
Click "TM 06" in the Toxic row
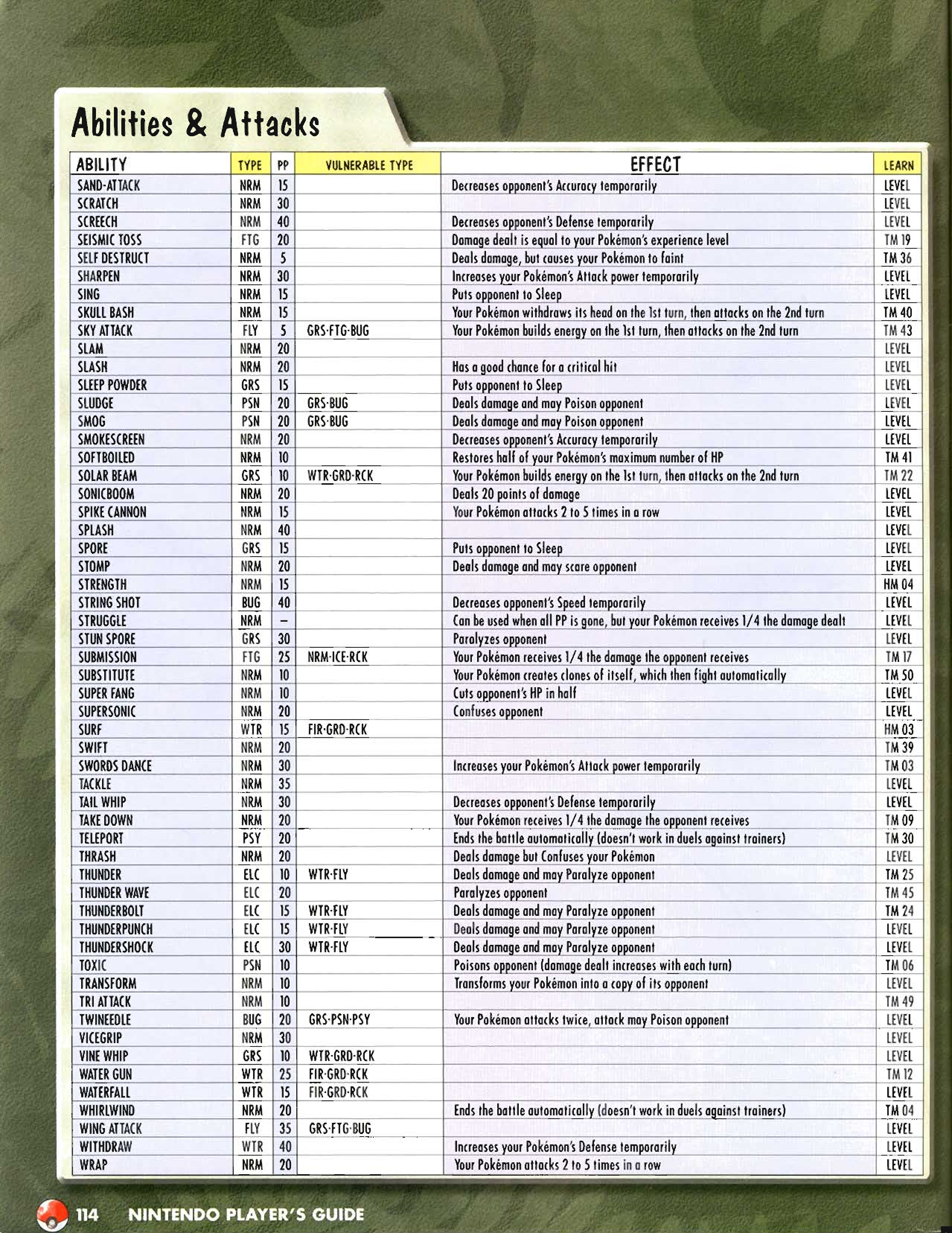pos(900,965)
